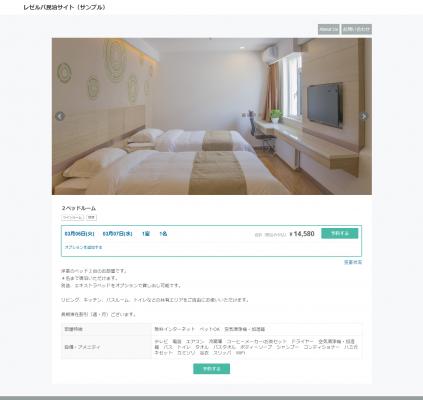
Task: Show the next room photo with right arrow
Action: click(x=364, y=116)
